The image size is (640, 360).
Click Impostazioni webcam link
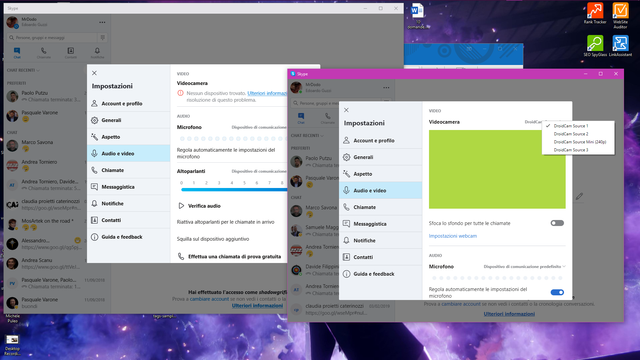(453, 236)
